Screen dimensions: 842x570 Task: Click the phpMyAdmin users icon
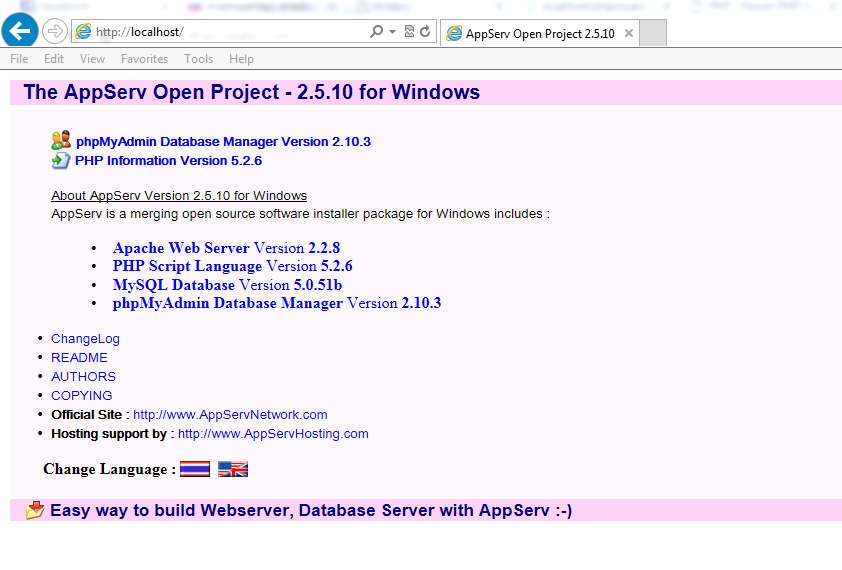point(61,140)
